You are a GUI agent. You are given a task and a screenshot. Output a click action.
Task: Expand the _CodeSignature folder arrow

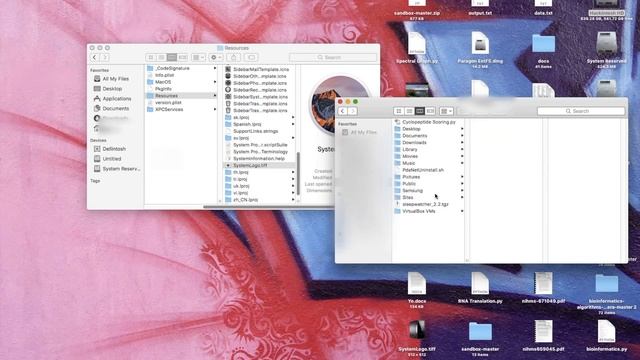pos(215,68)
